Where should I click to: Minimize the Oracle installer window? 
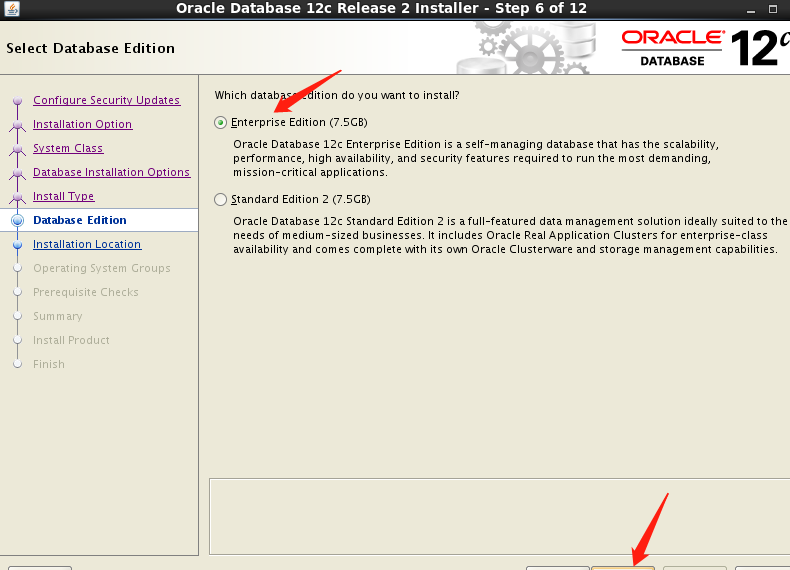click(751, 9)
